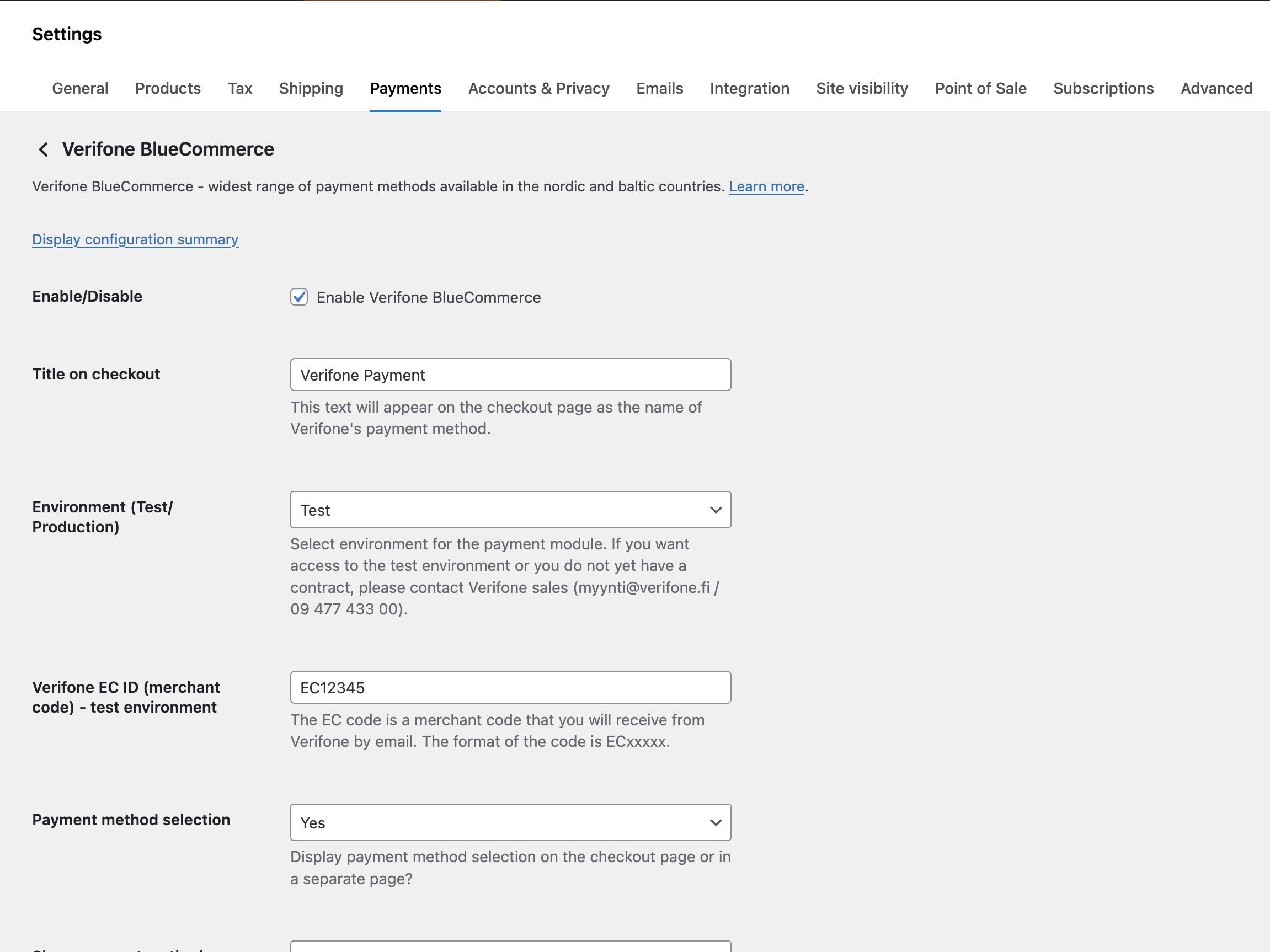Go to Site visibility tab
Screen dimensions: 1270x952
862,88
